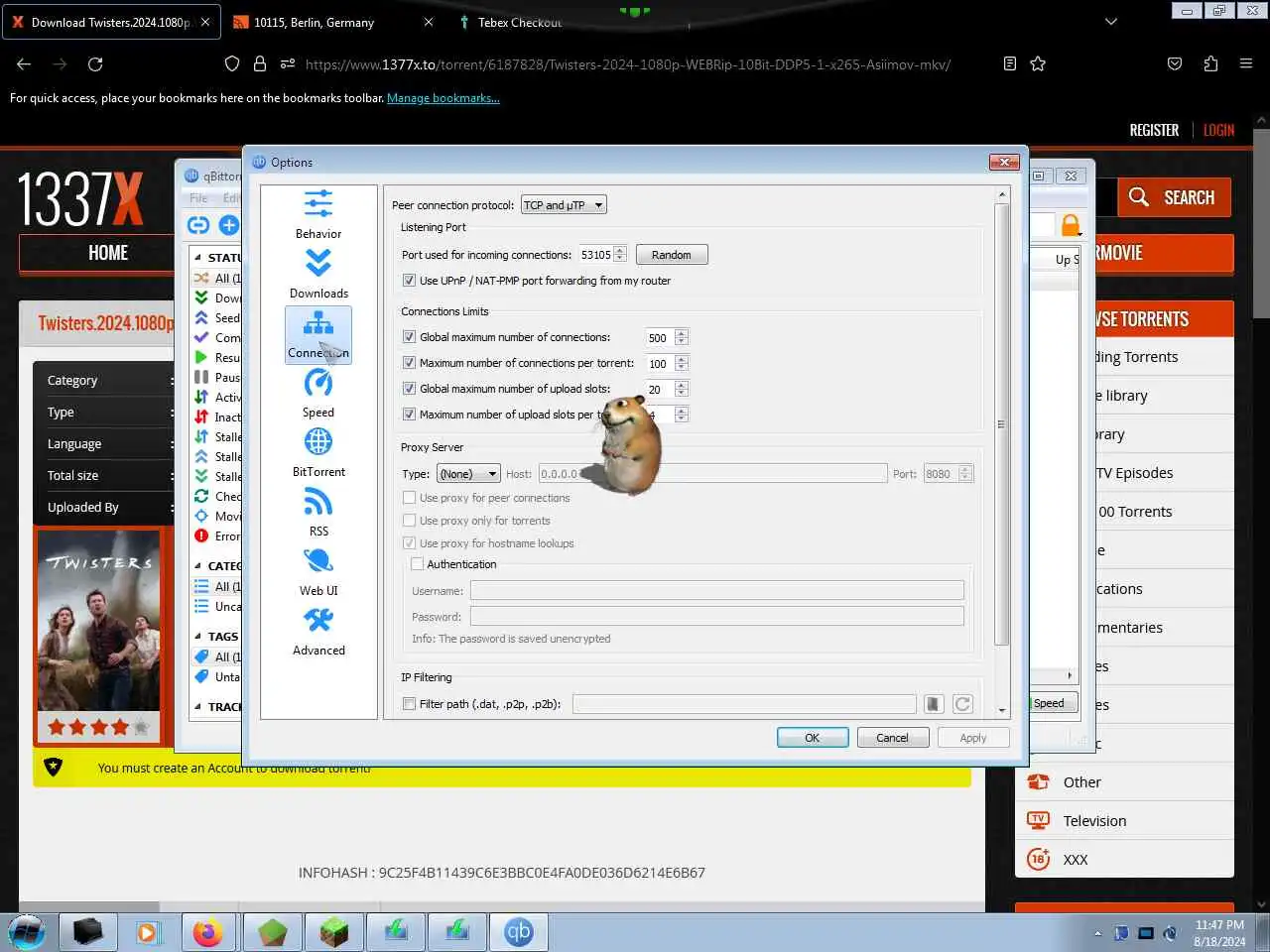Click the Pocket save icon
Viewport: 1270px width, 952px height.
(x=1175, y=63)
